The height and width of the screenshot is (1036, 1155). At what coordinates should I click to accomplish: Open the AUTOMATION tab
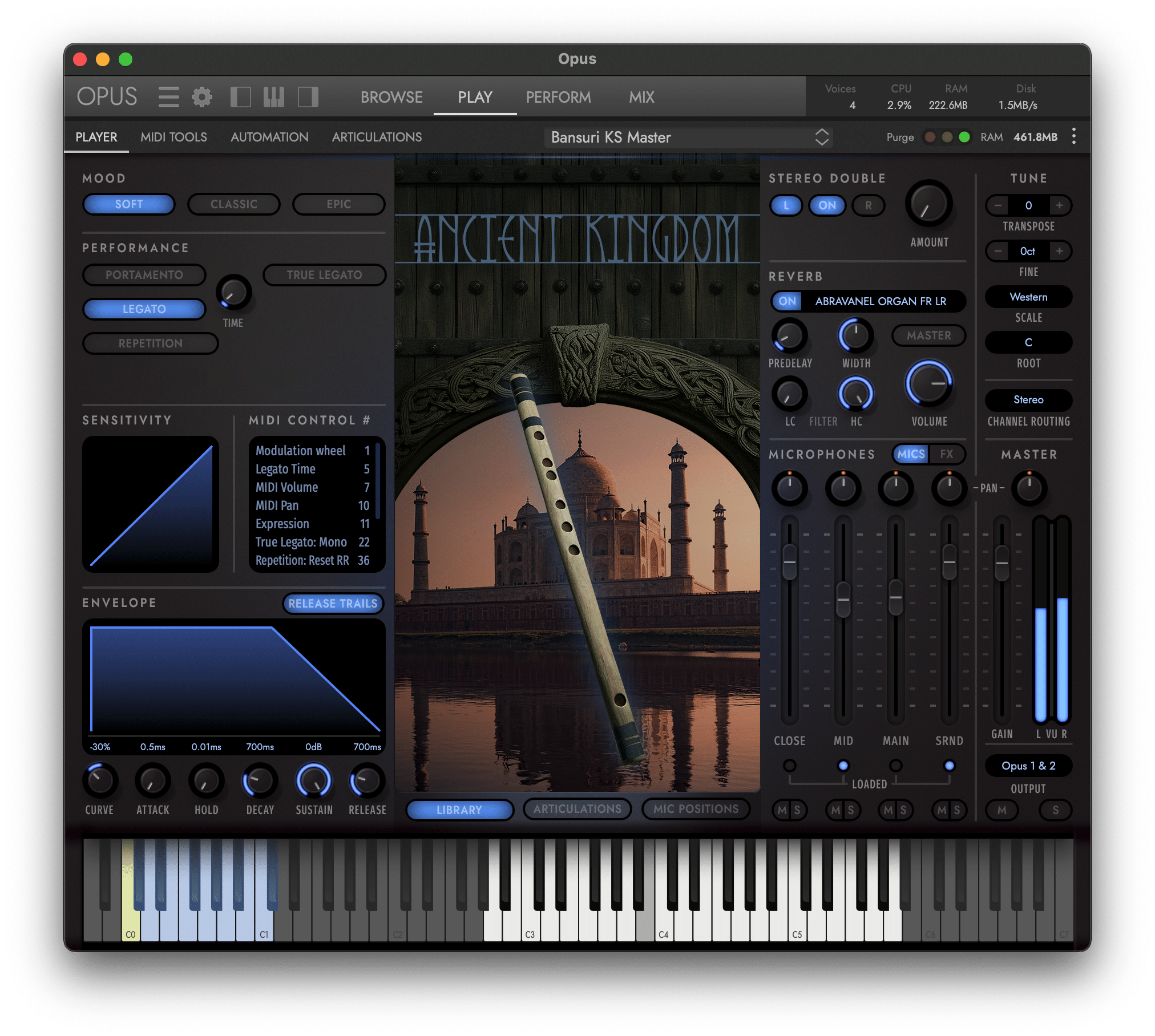click(269, 137)
